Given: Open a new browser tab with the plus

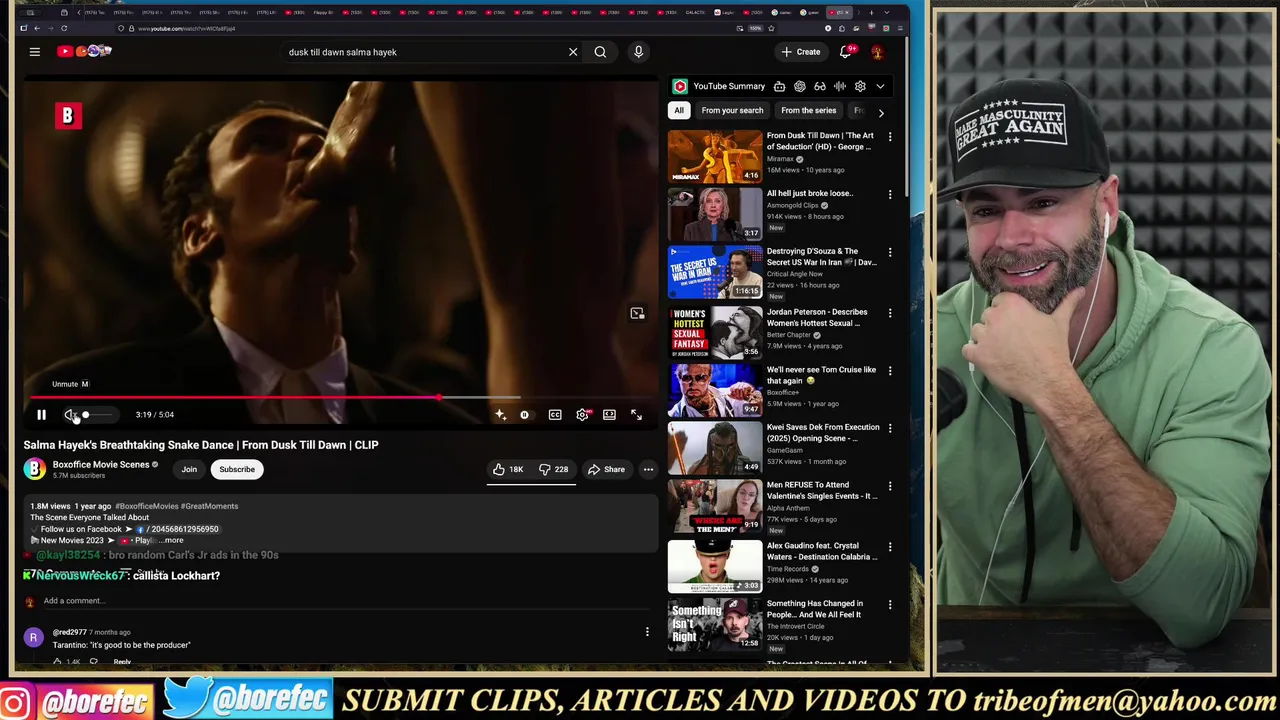Looking at the screenshot, I should pos(871,13).
